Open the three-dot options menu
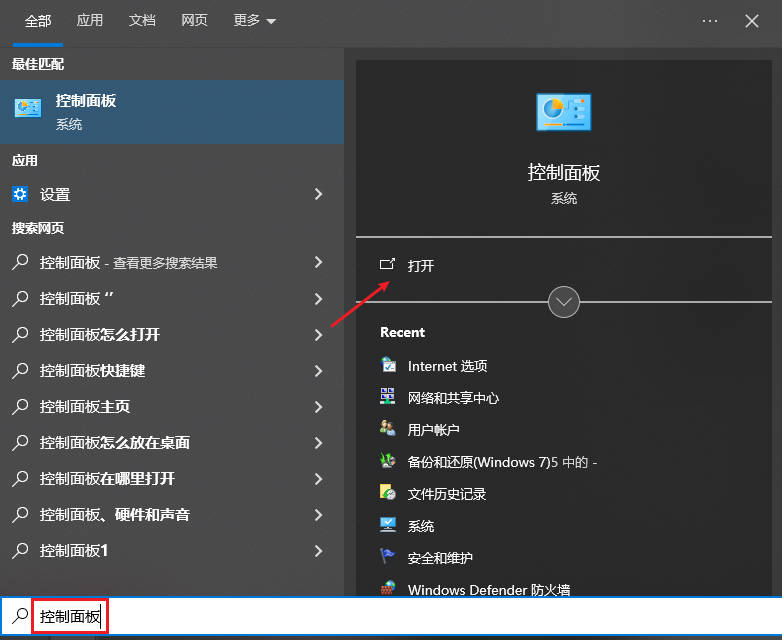 point(710,21)
